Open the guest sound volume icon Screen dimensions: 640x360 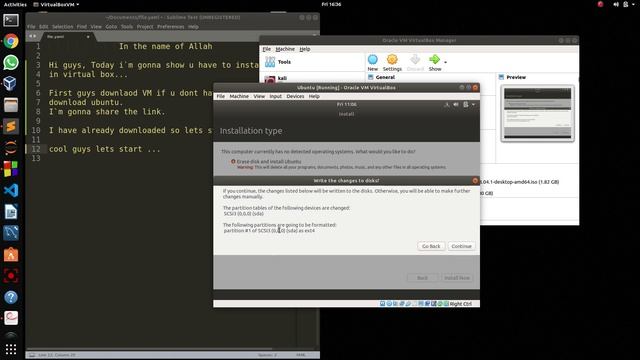(x=456, y=104)
